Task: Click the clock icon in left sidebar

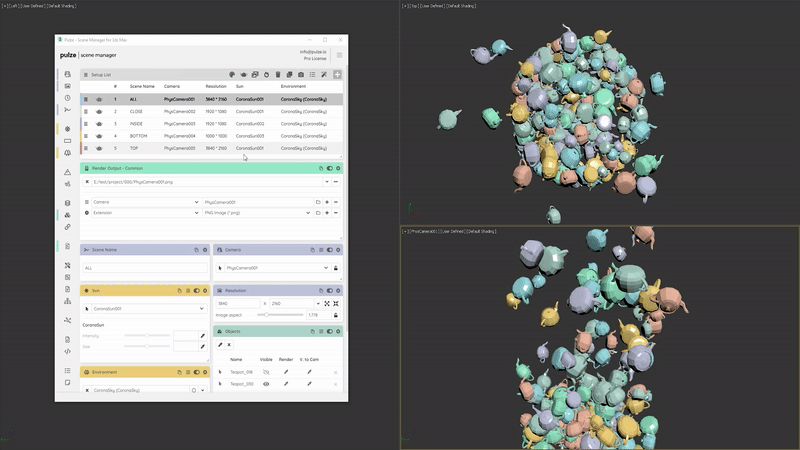Action: [x=67, y=98]
